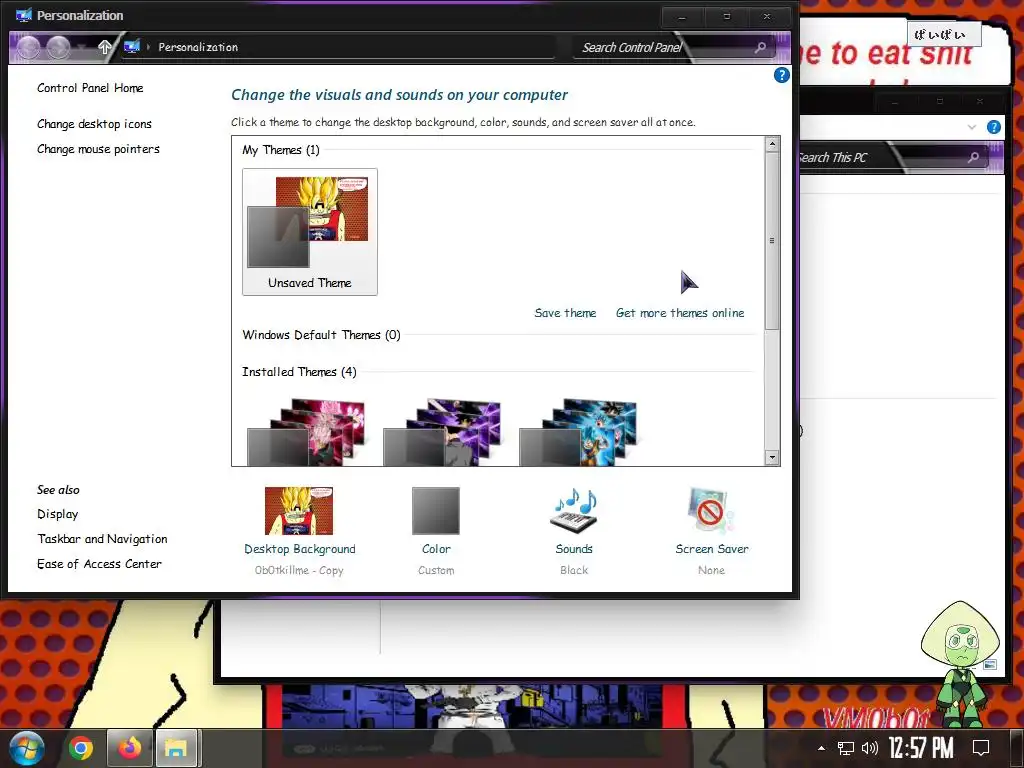The height and width of the screenshot is (768, 1024).
Task: Click the themes list scroll down arrow
Action: click(772, 458)
